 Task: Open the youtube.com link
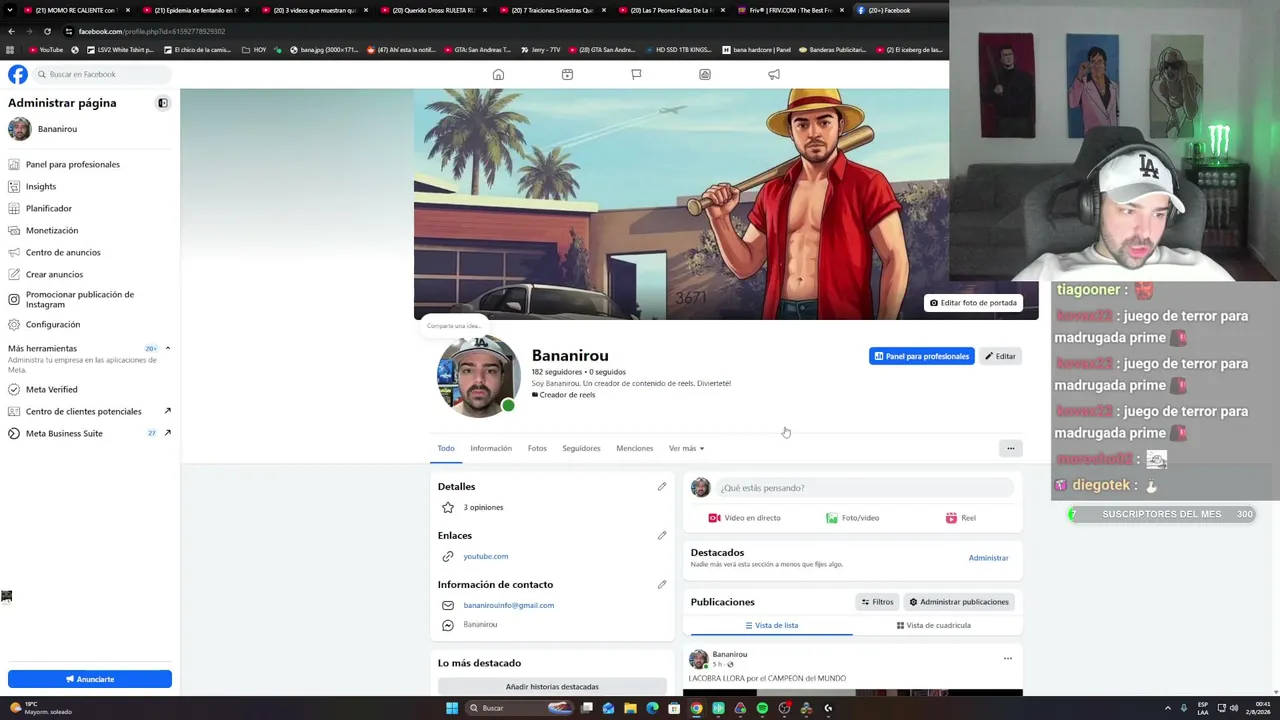(486, 556)
